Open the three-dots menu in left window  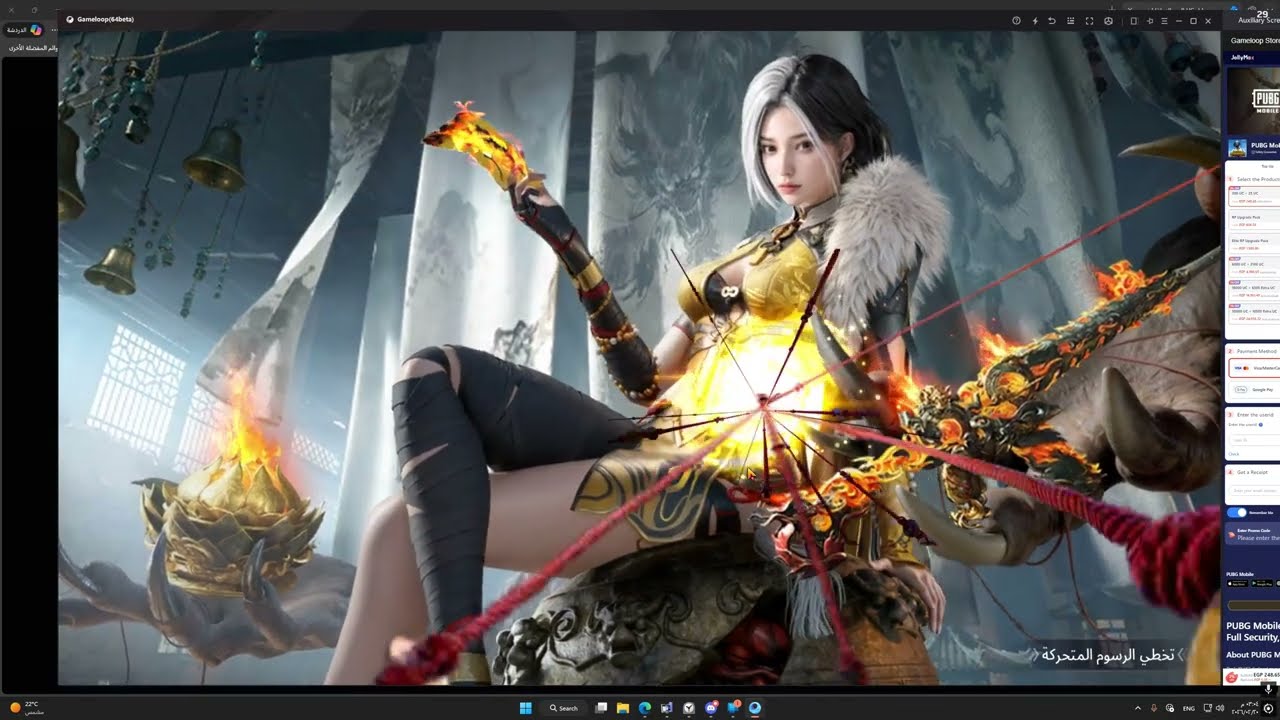pos(54,30)
